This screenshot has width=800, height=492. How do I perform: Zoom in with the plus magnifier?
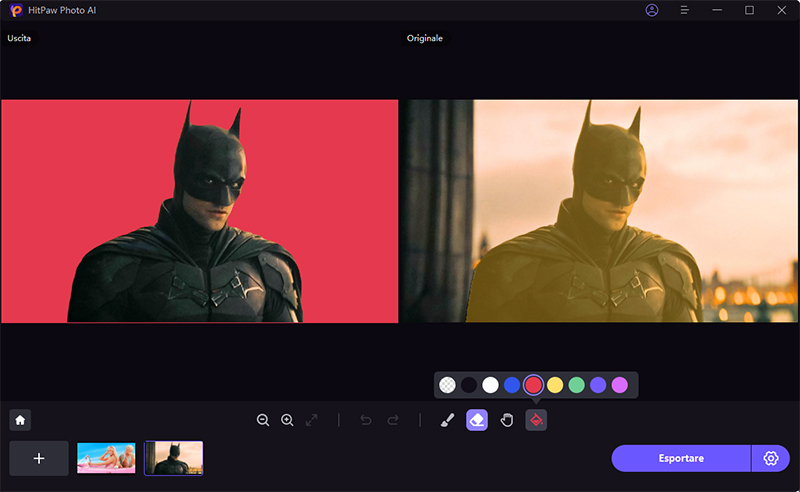(287, 420)
